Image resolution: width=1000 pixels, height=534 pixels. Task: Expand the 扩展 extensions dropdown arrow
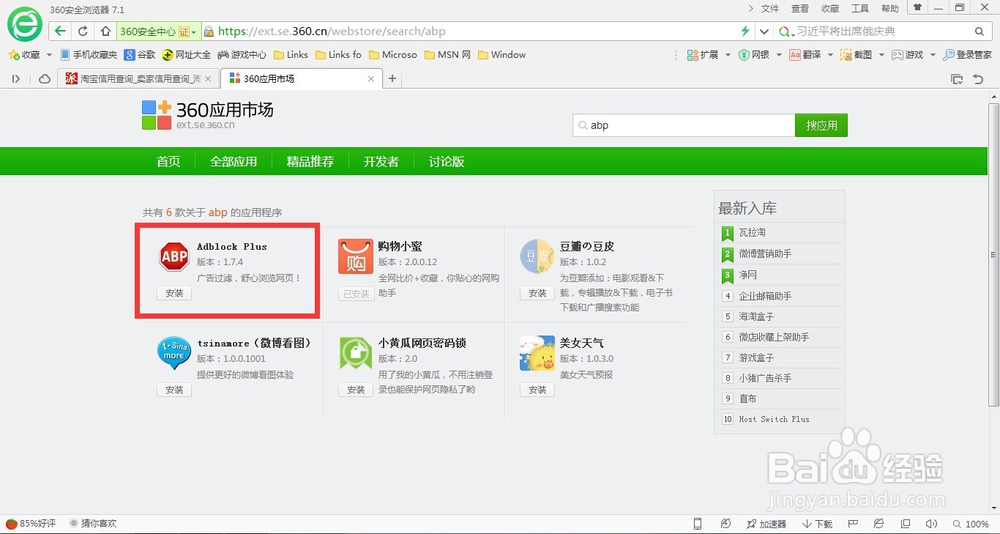(728, 55)
